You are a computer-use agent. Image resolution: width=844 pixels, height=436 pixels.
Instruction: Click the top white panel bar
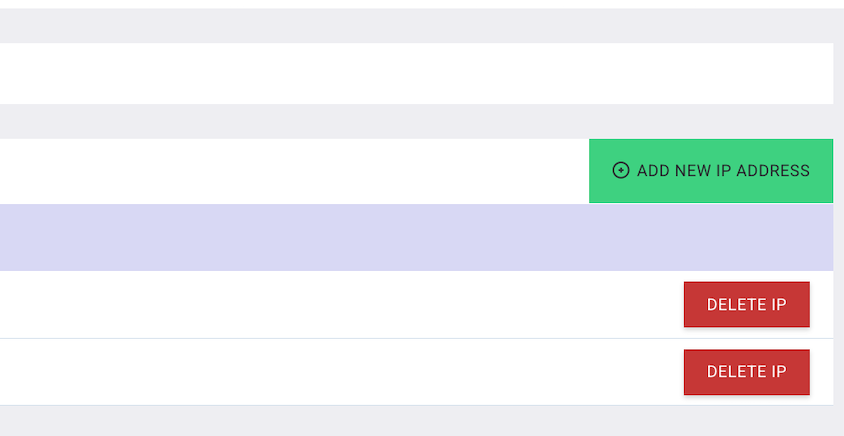[x=400, y=73]
